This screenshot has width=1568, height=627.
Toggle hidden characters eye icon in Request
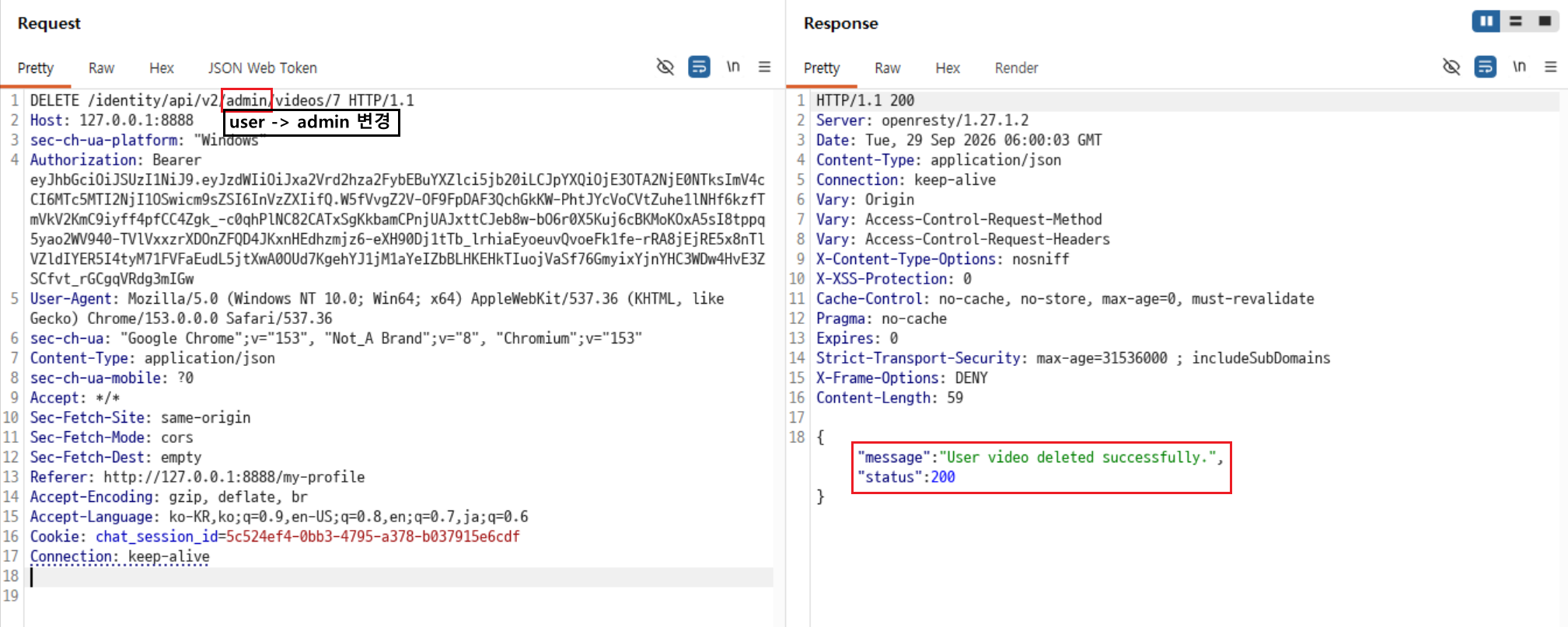(665, 67)
